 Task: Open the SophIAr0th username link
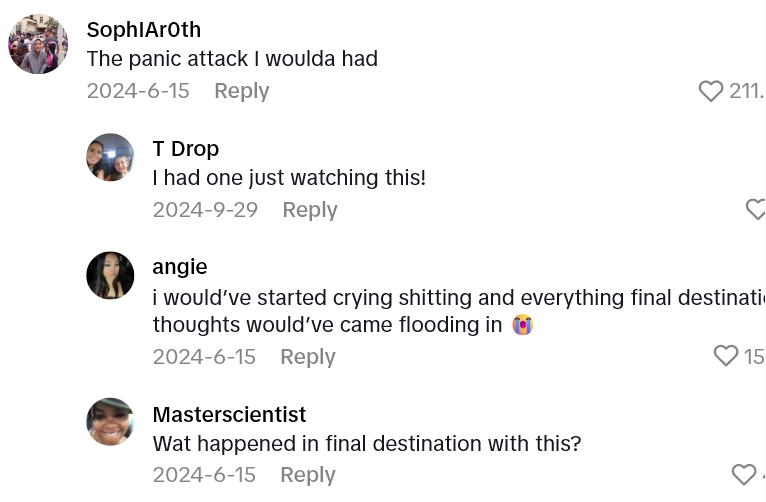144,30
